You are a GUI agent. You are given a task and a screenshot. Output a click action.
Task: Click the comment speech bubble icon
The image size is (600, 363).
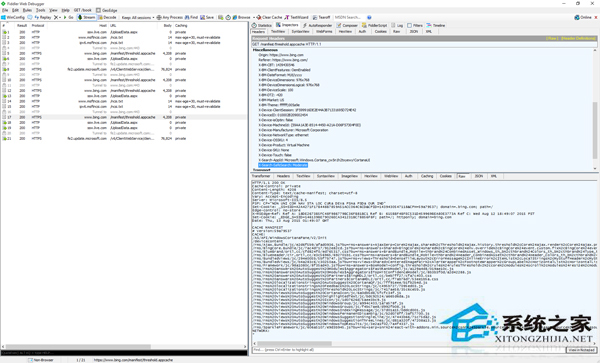30,17
